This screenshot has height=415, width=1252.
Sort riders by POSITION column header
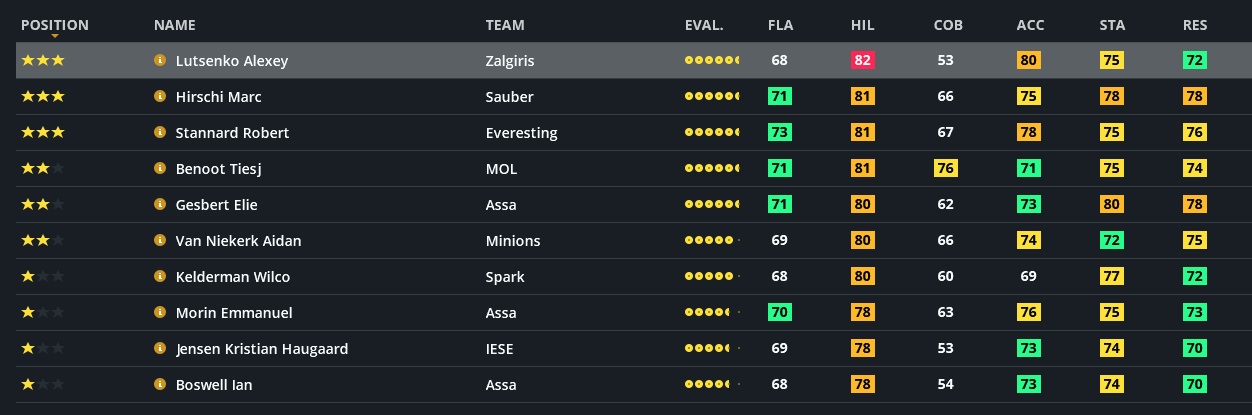coord(55,25)
